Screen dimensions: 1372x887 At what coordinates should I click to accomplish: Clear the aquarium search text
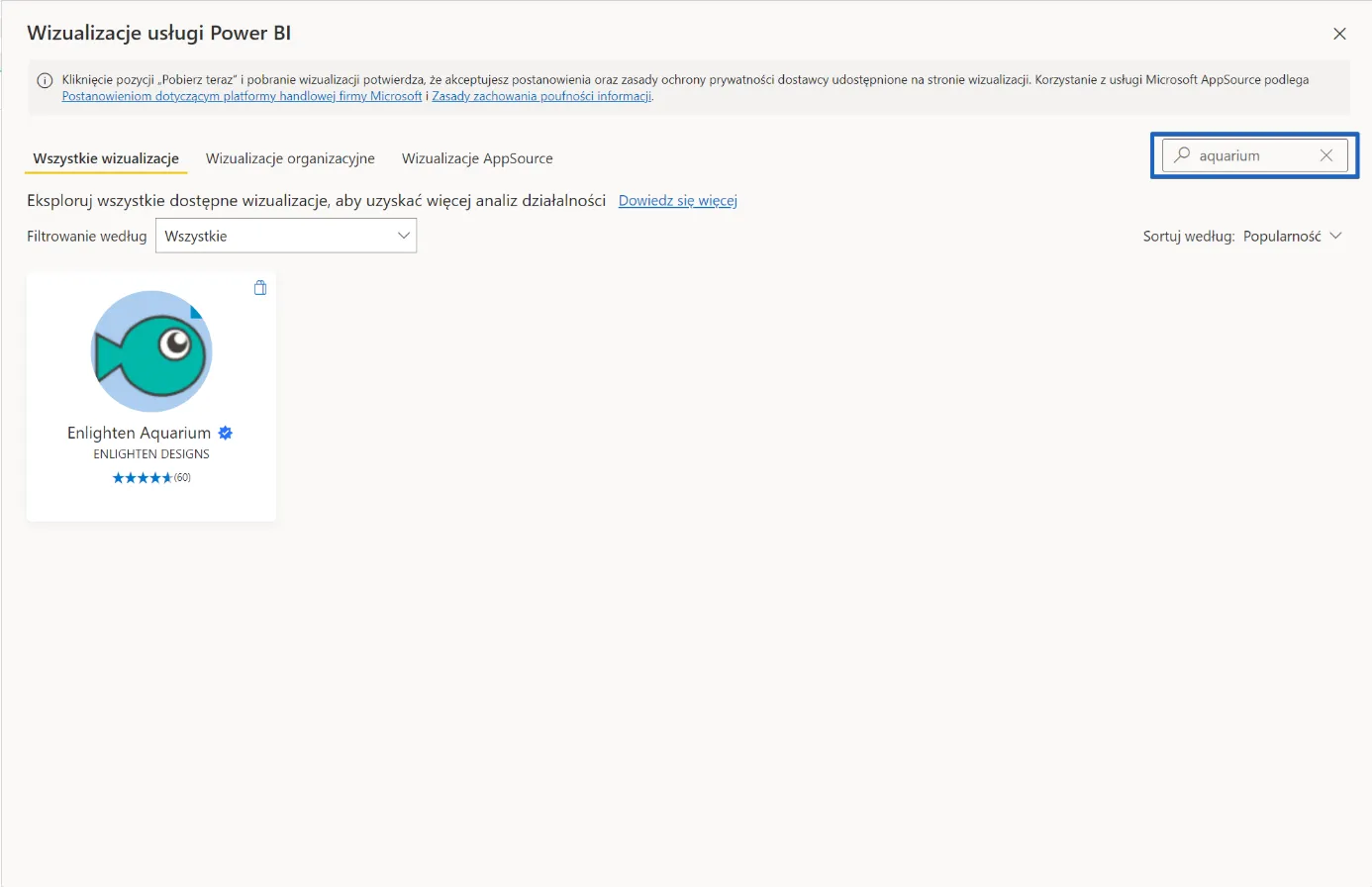pyautogui.click(x=1326, y=155)
